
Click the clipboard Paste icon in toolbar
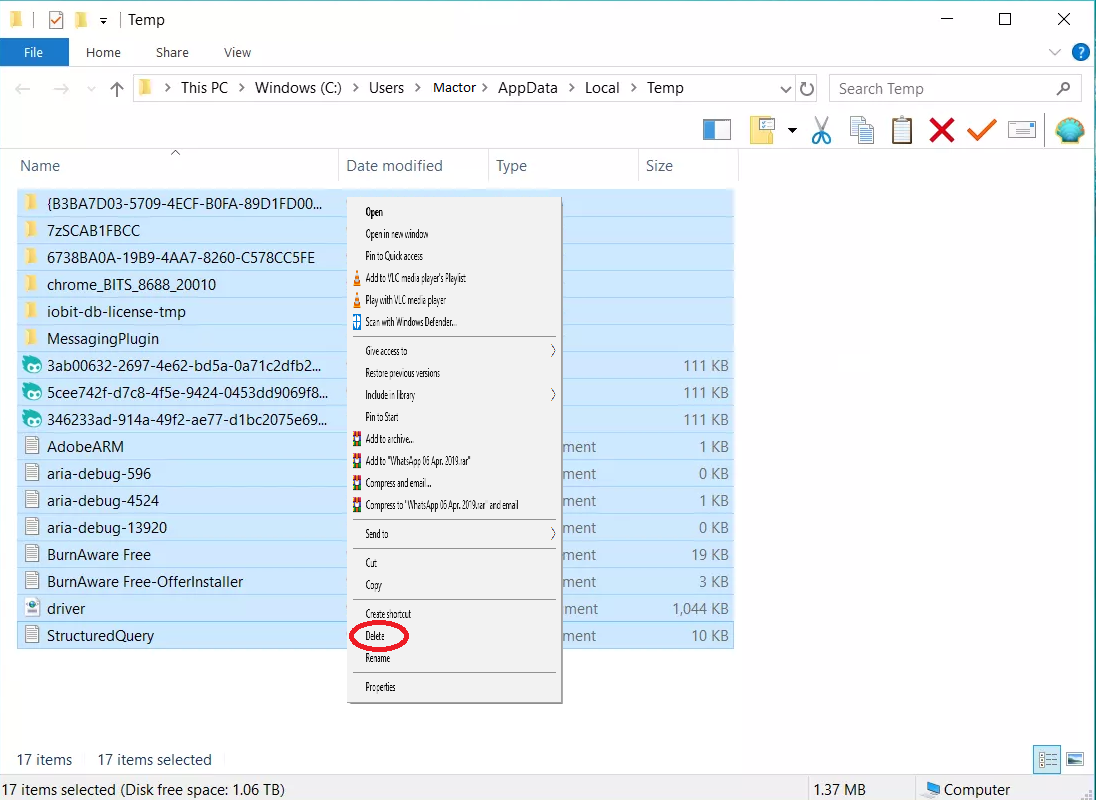pyautogui.click(x=902, y=130)
